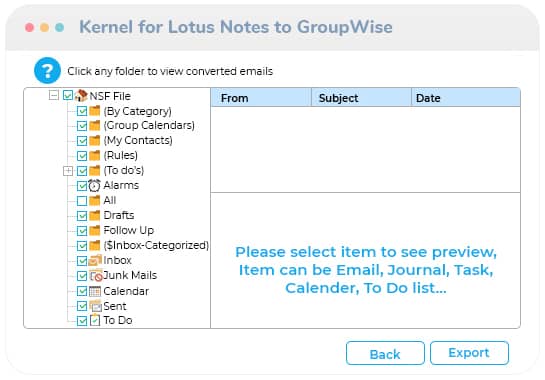Open the Inbox folder icon
This screenshot has width=545, height=380.
pyautogui.click(x=95, y=260)
